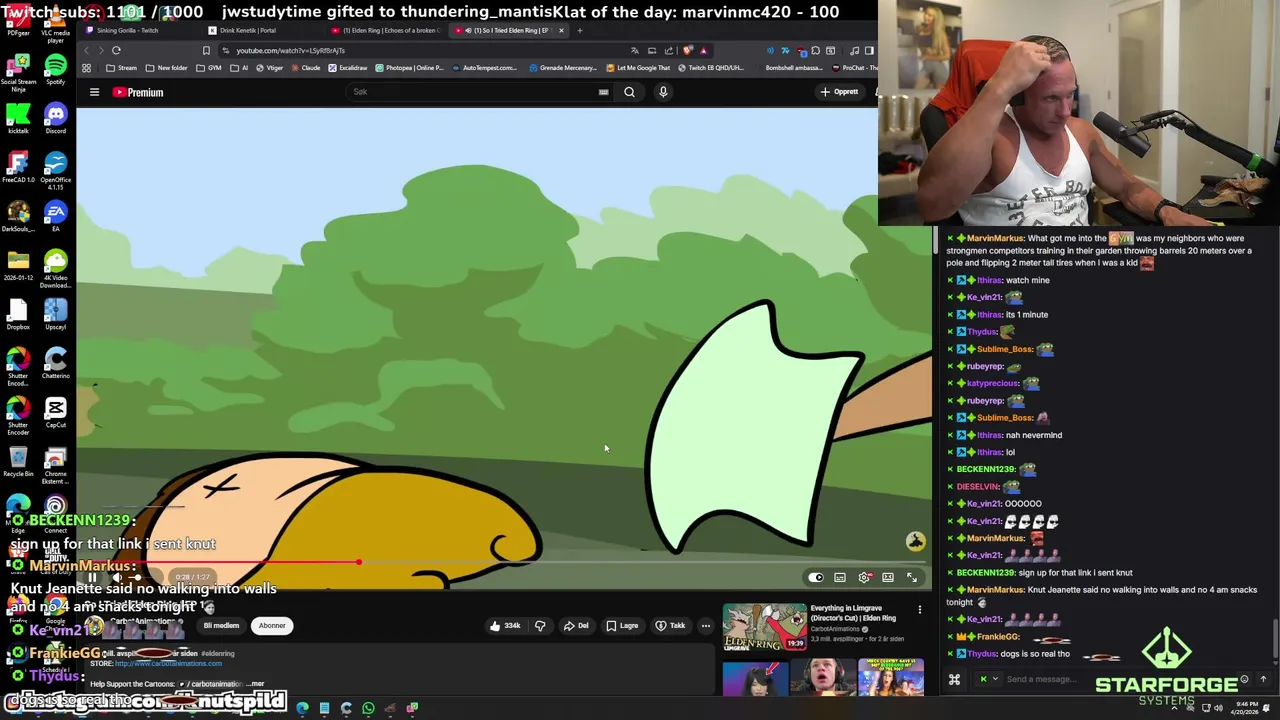Open the Excalidraw bookmark
1280x720 pixels.
[x=347, y=68]
